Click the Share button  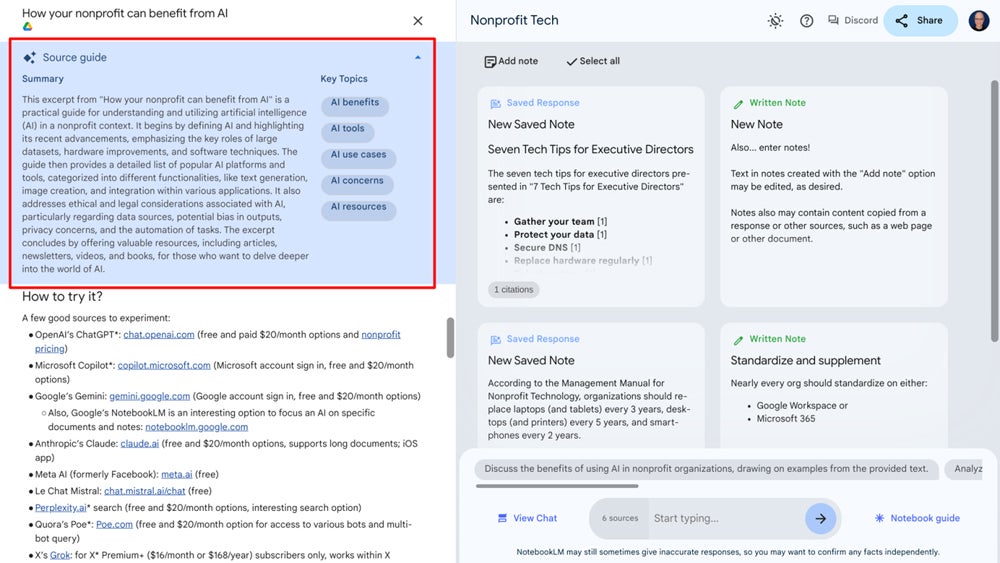tap(920, 20)
